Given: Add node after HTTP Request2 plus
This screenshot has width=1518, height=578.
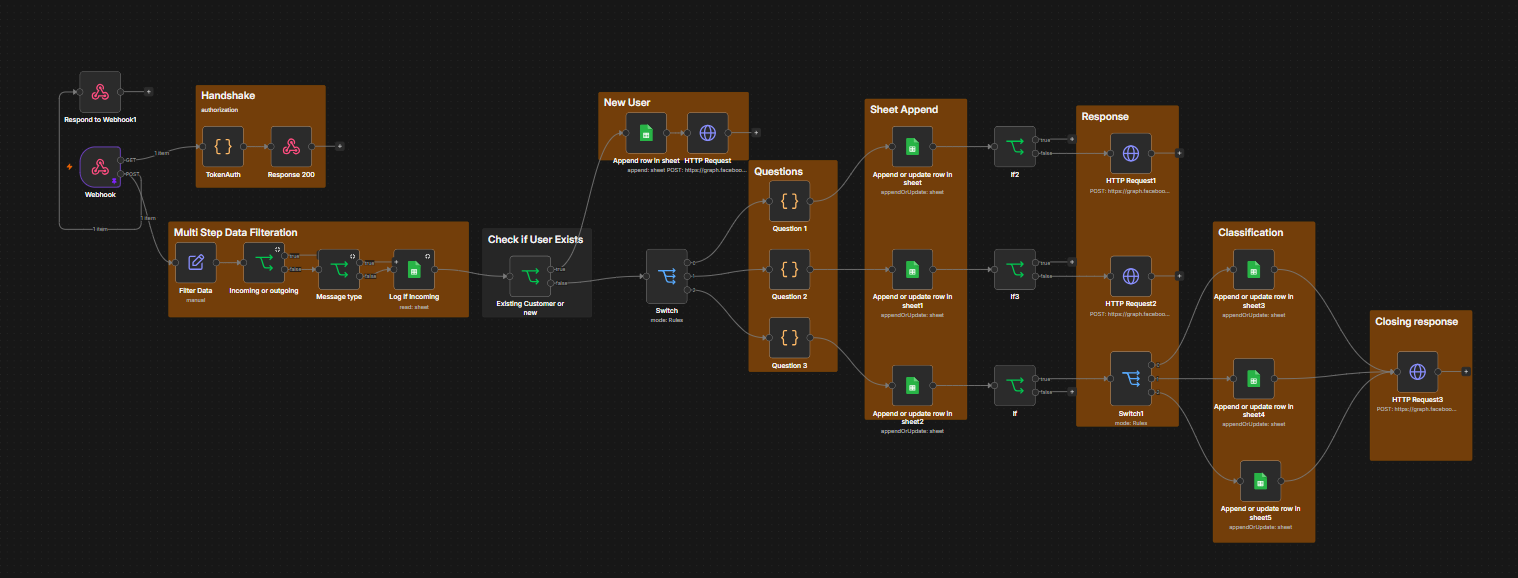Looking at the screenshot, I should coord(1180,276).
